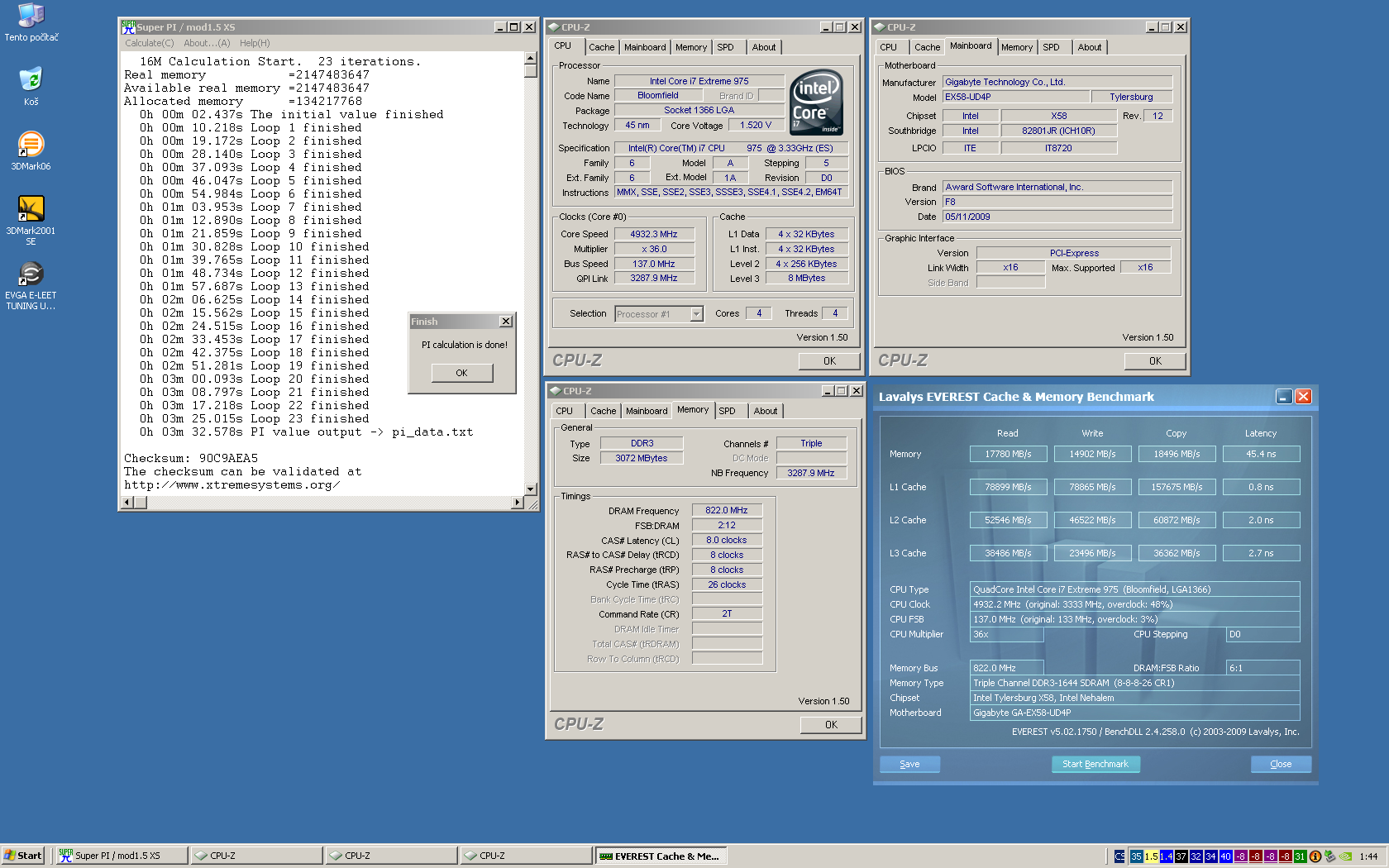Open the Help(H) menu in Super PI

[x=255, y=43]
